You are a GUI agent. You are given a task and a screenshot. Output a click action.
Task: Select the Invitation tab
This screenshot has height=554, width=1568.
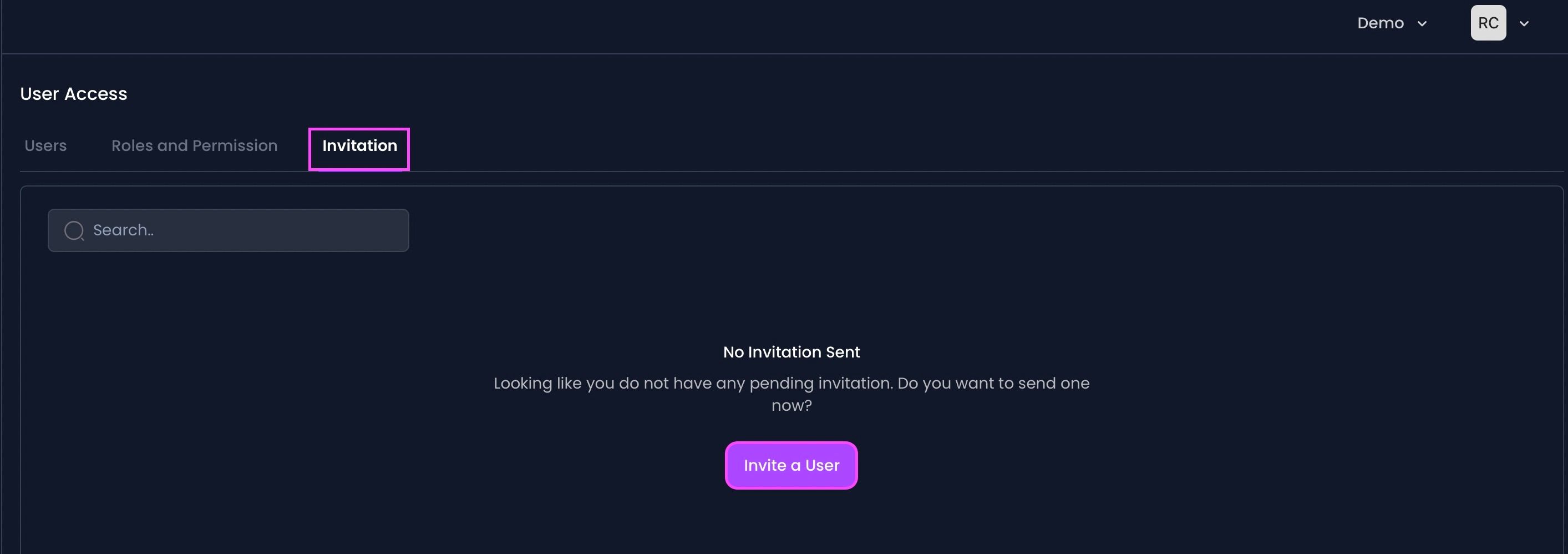tap(359, 149)
